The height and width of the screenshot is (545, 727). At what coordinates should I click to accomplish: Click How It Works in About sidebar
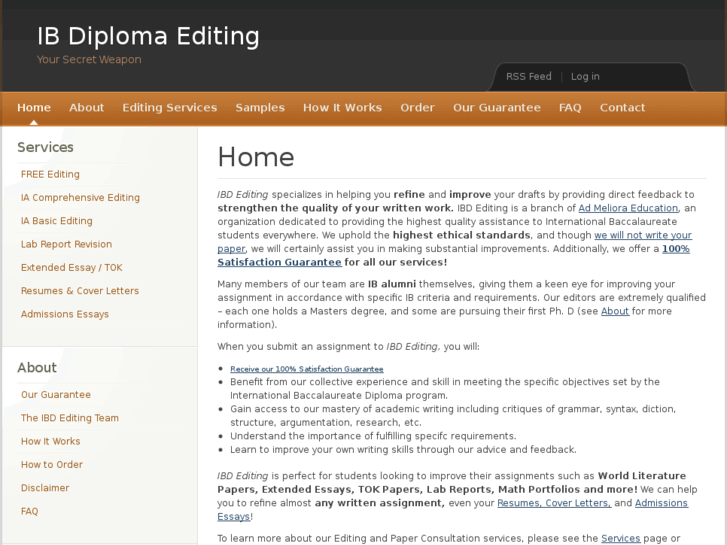click(51, 441)
